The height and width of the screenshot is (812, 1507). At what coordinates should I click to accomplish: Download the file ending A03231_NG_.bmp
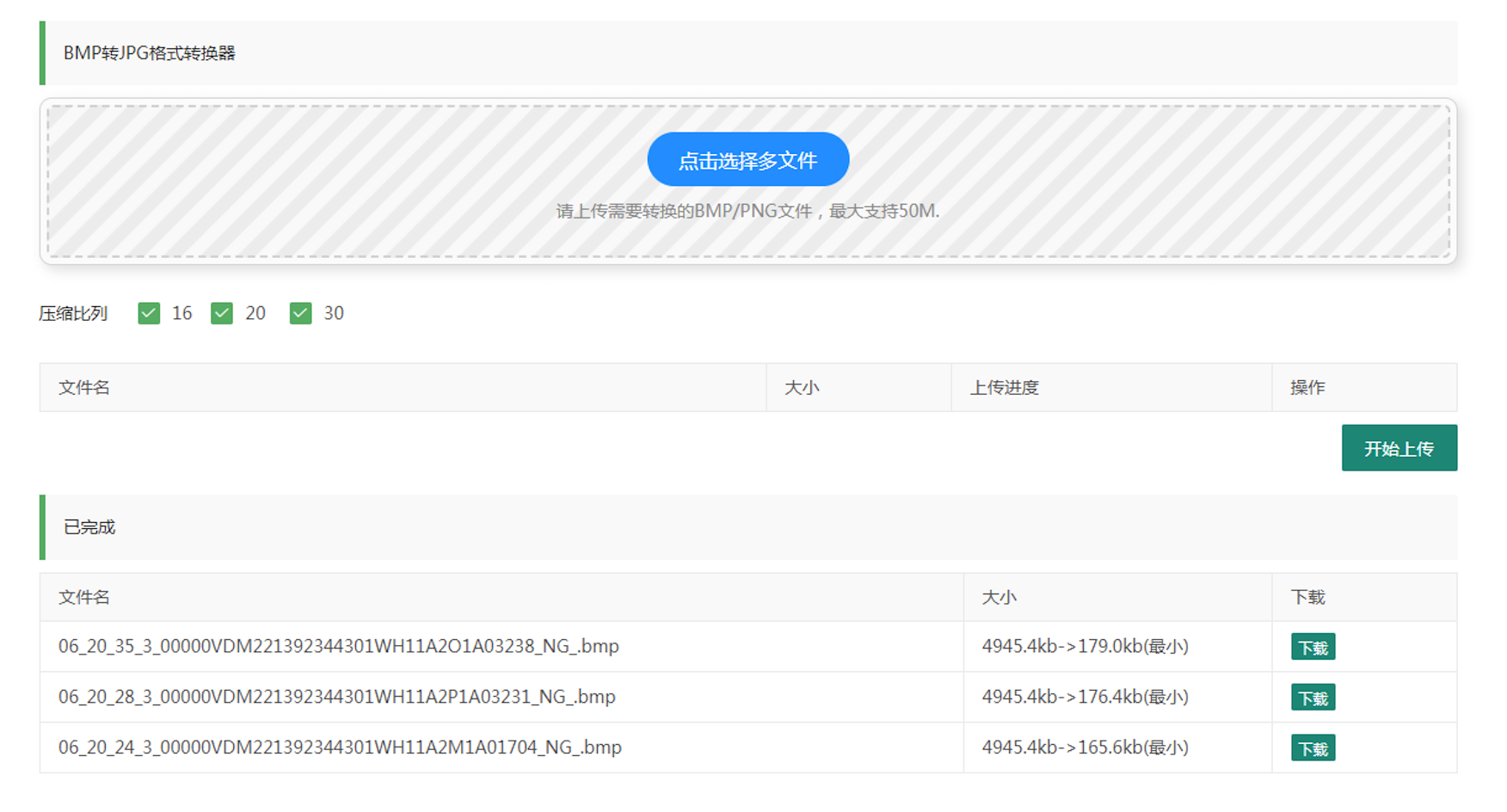1312,698
